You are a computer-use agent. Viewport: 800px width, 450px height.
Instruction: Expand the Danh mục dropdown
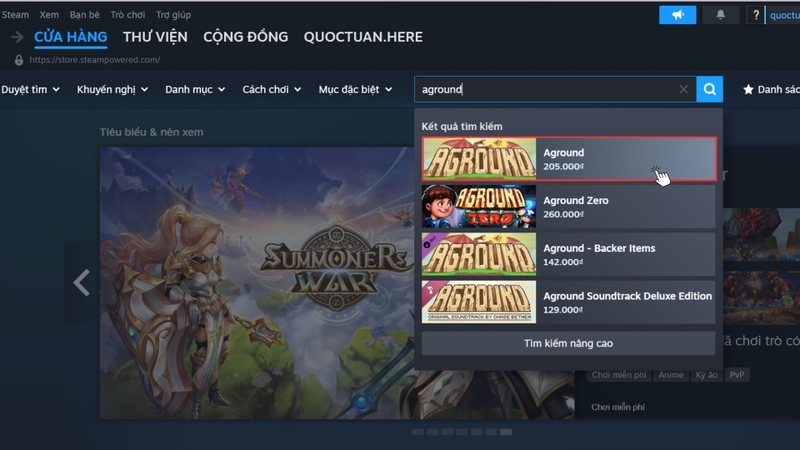click(195, 90)
